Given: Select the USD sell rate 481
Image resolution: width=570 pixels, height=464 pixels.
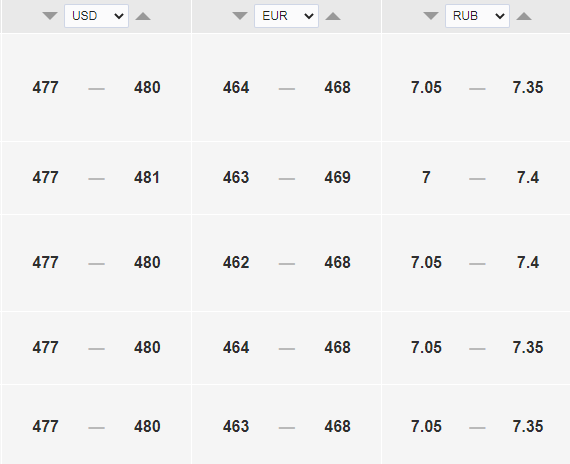Looking at the screenshot, I should click(x=147, y=178).
